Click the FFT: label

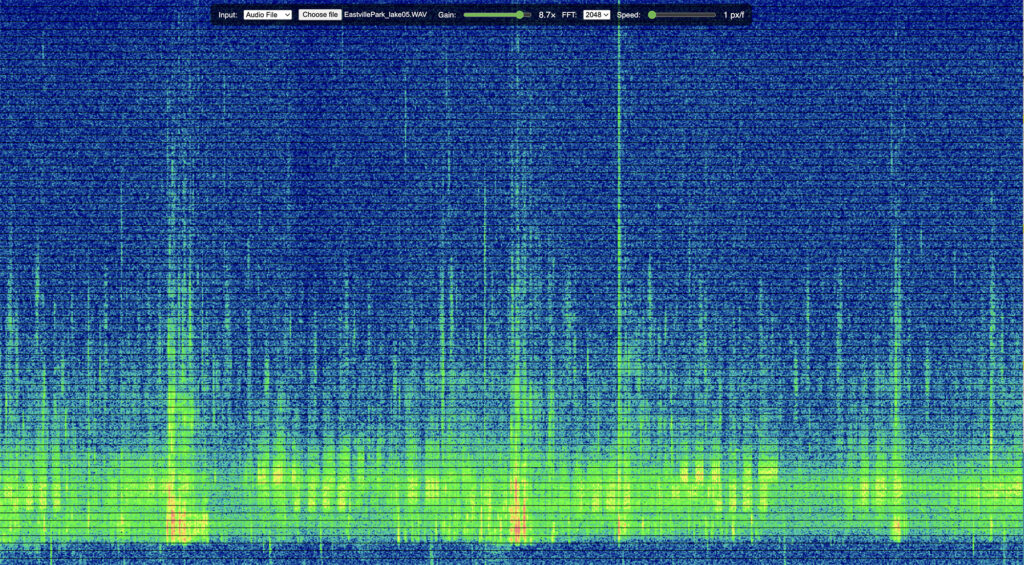pyautogui.click(x=570, y=15)
